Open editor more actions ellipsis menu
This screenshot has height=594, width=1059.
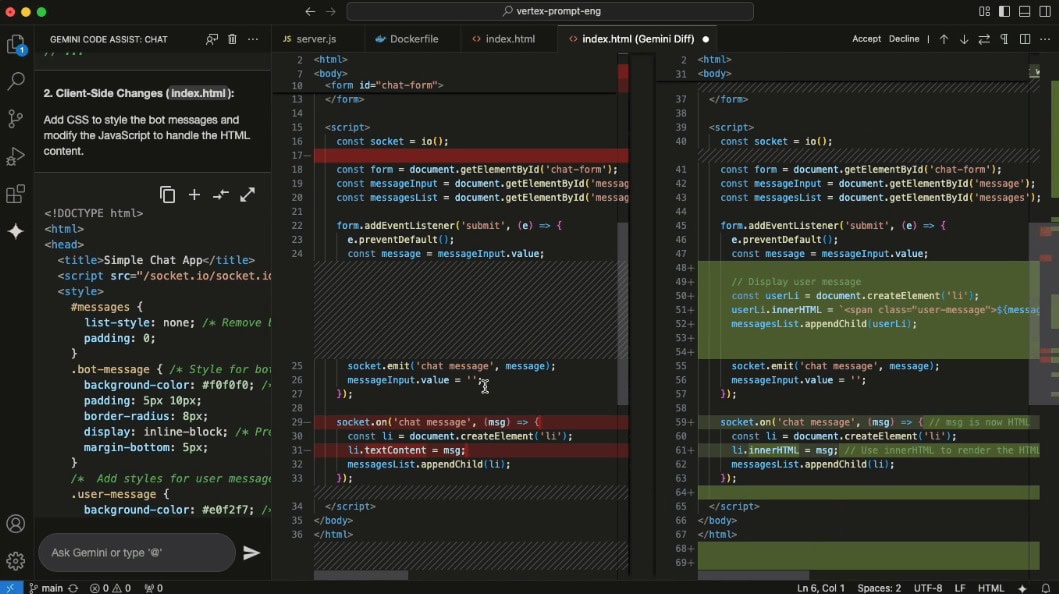1044,39
